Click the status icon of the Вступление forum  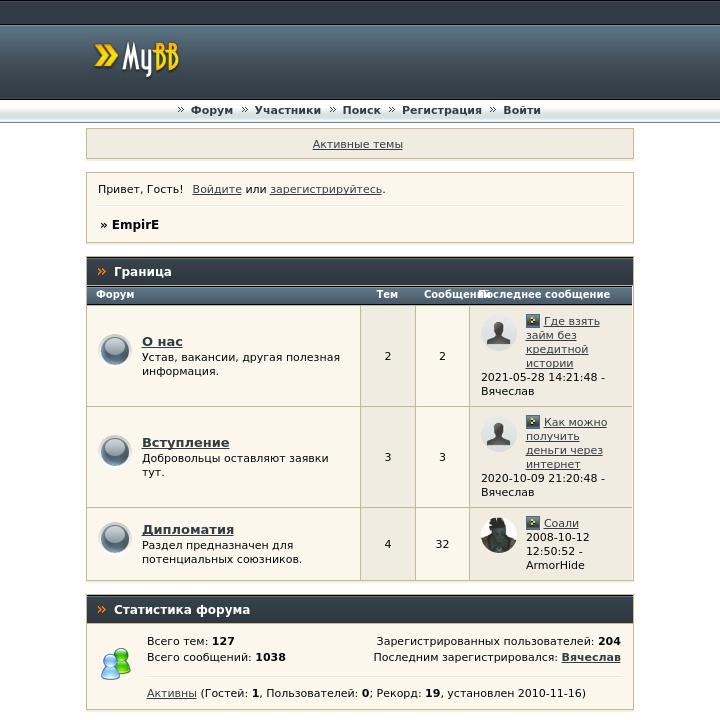click(x=115, y=451)
